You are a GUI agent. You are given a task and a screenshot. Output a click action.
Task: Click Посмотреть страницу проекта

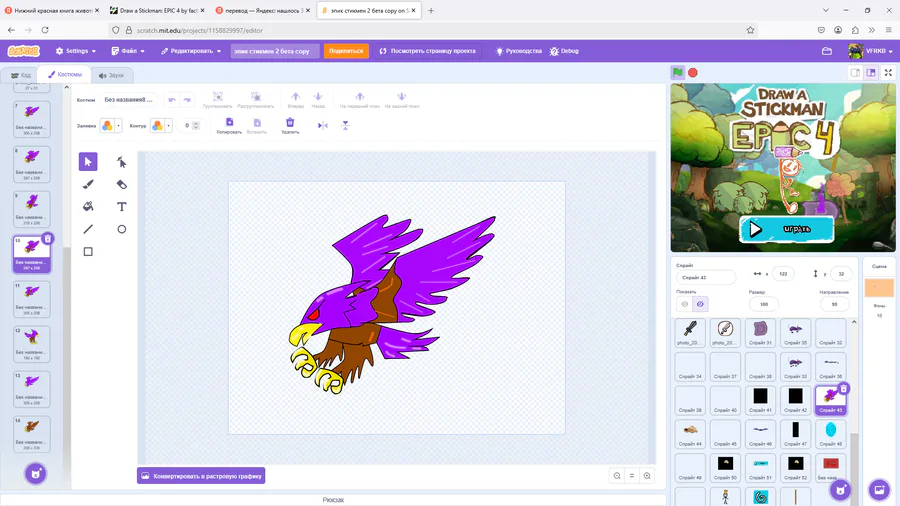pyautogui.click(x=428, y=51)
